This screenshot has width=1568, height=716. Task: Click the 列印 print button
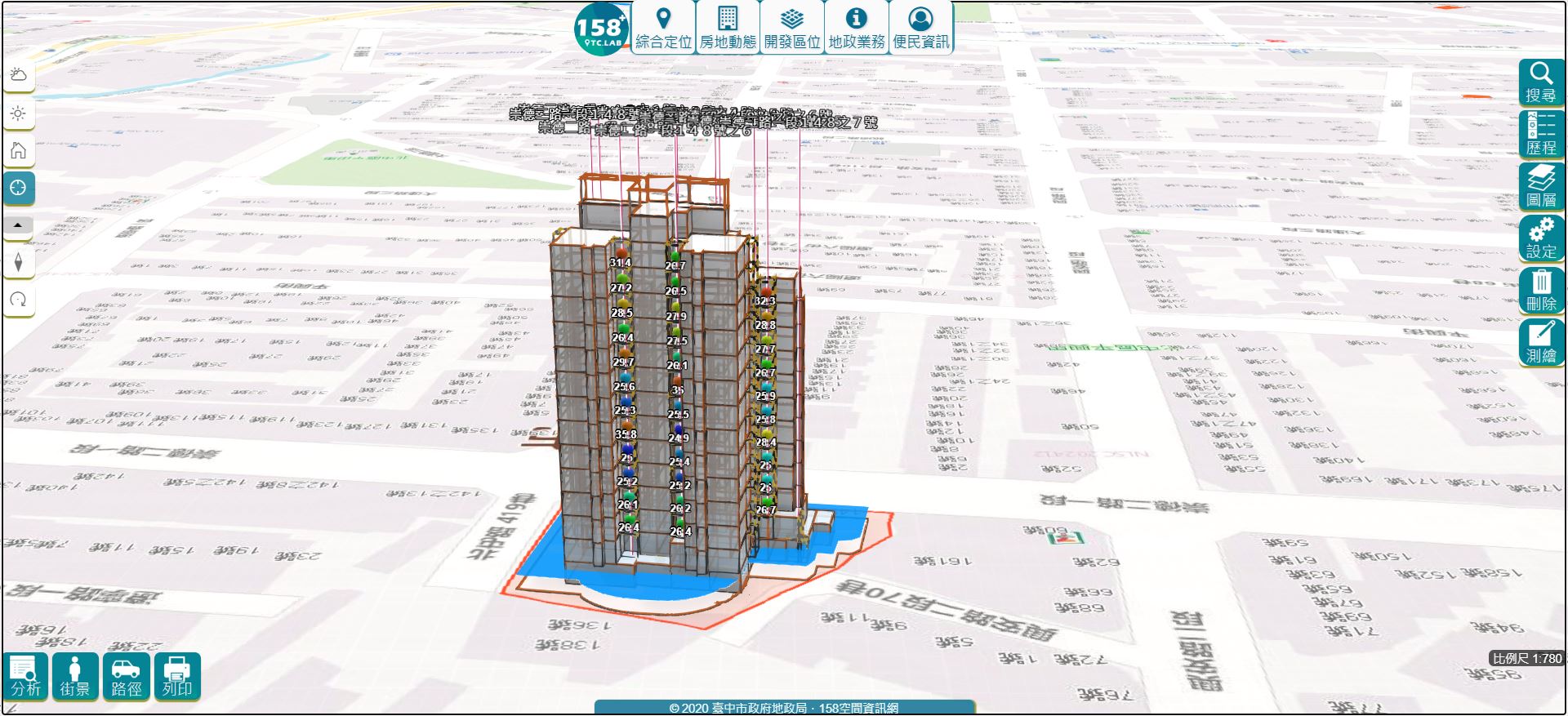tap(177, 676)
